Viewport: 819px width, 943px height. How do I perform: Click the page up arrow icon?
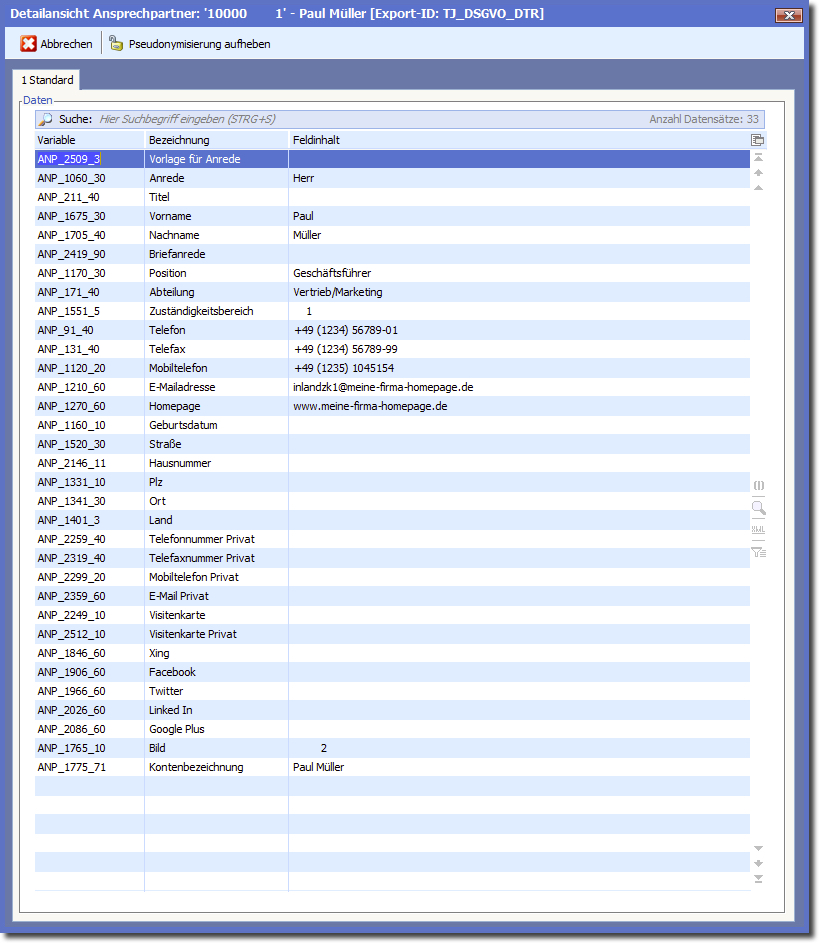tap(758, 172)
